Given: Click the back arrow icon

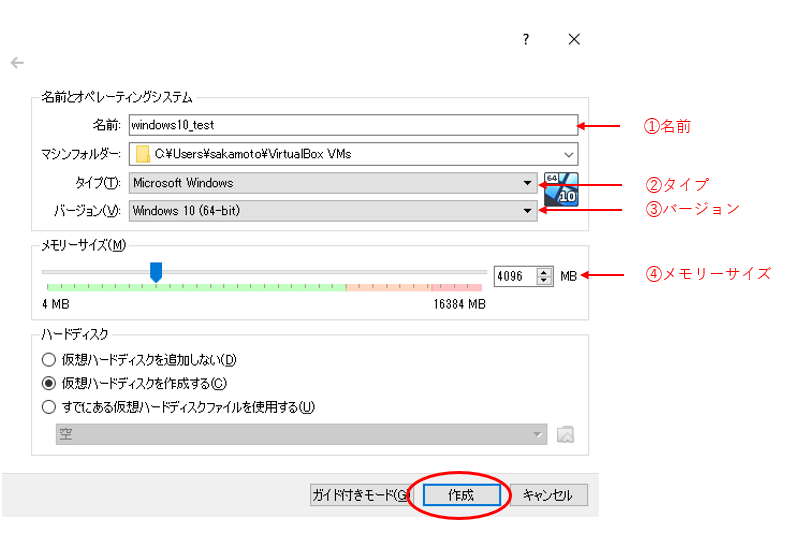Looking at the screenshot, I should pyautogui.click(x=17, y=63).
